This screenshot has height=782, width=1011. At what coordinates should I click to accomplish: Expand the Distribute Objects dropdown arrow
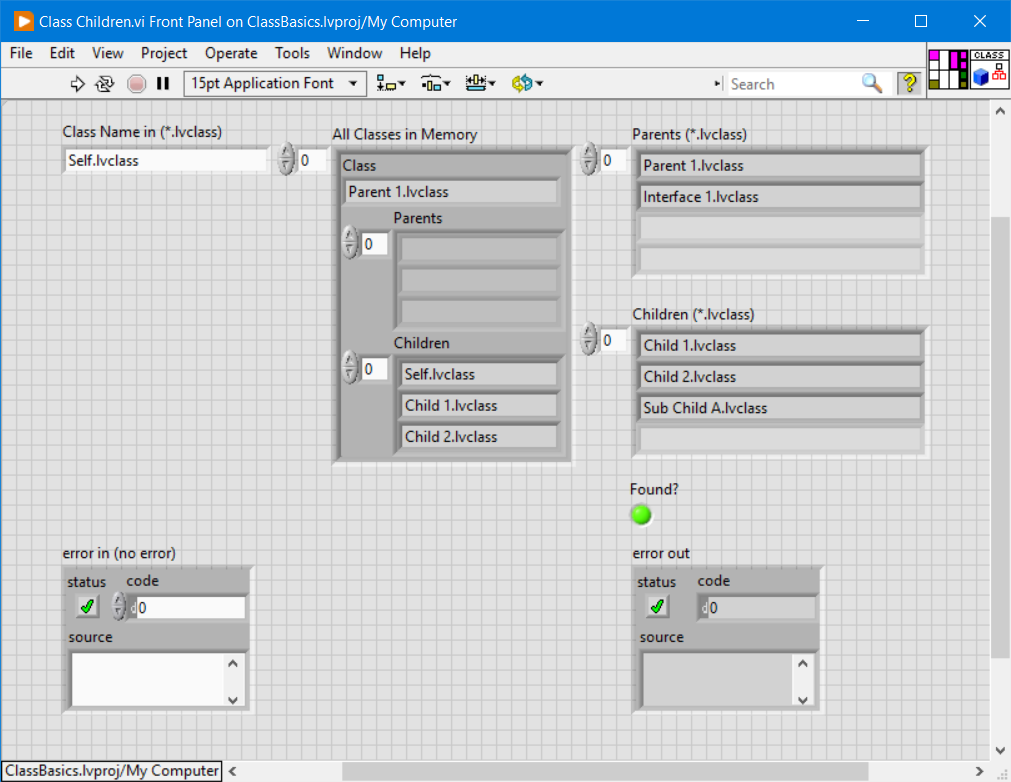[x=447, y=84]
